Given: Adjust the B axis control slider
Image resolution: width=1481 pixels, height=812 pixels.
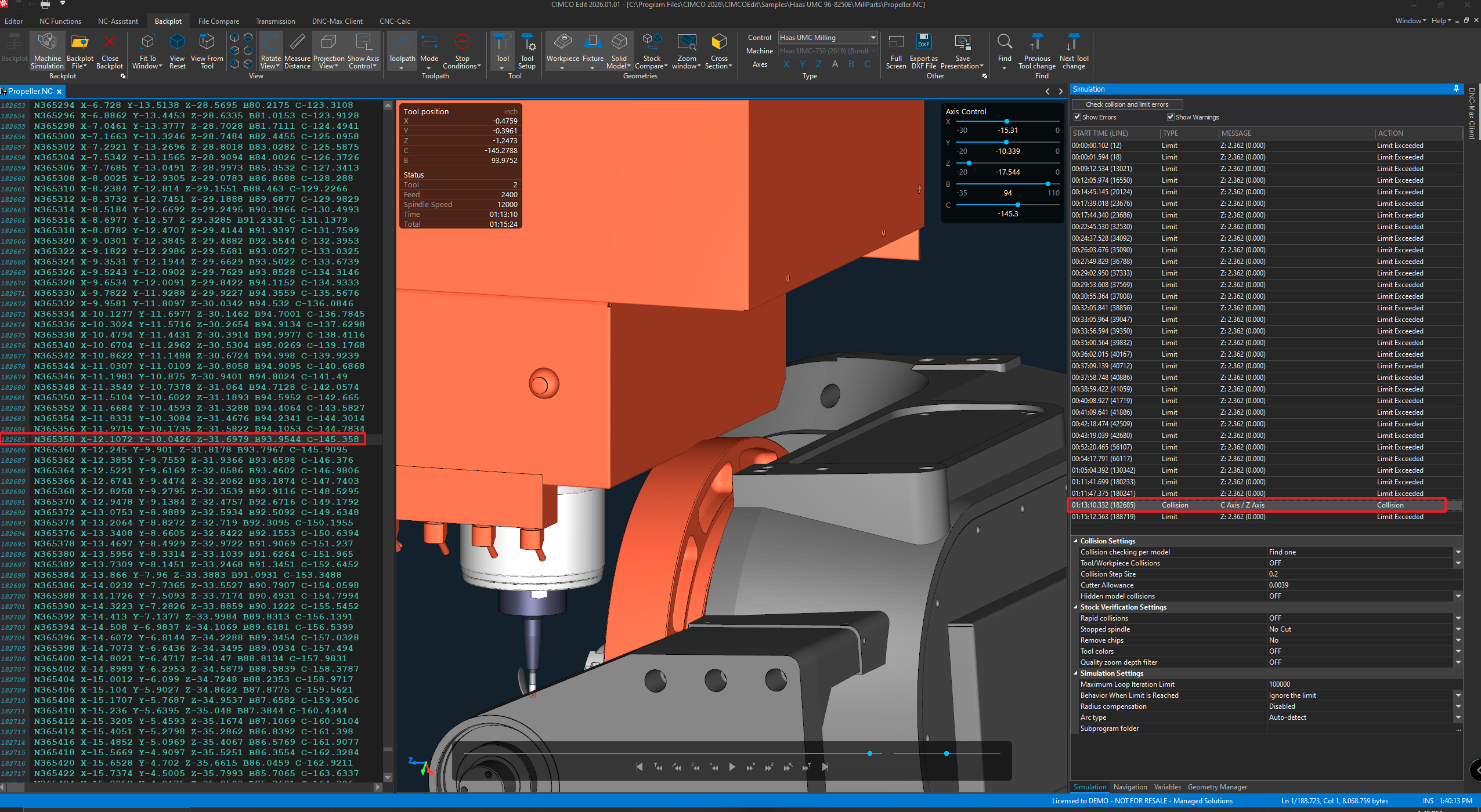Looking at the screenshot, I should pyautogui.click(x=1047, y=184).
